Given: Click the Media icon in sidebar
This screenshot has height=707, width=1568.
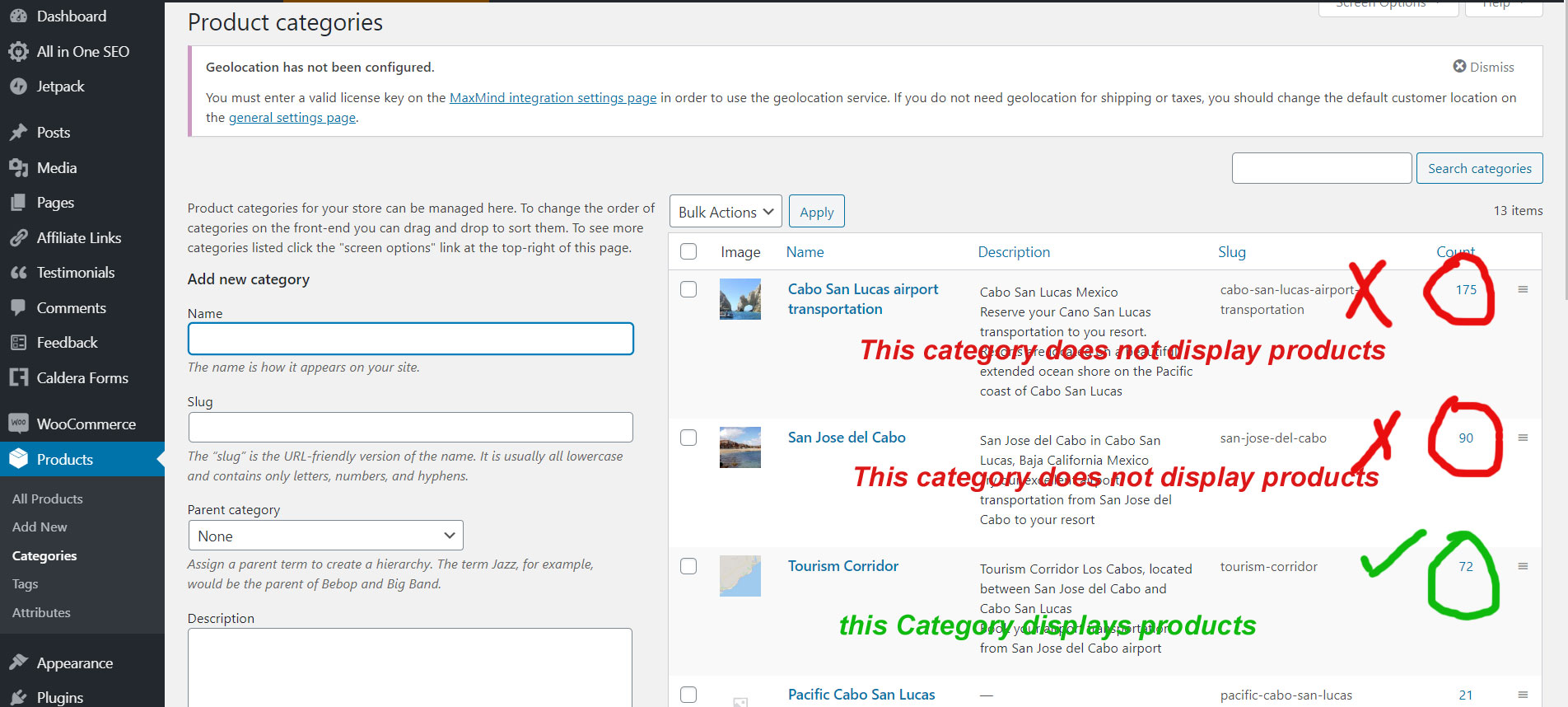Looking at the screenshot, I should 18,168.
